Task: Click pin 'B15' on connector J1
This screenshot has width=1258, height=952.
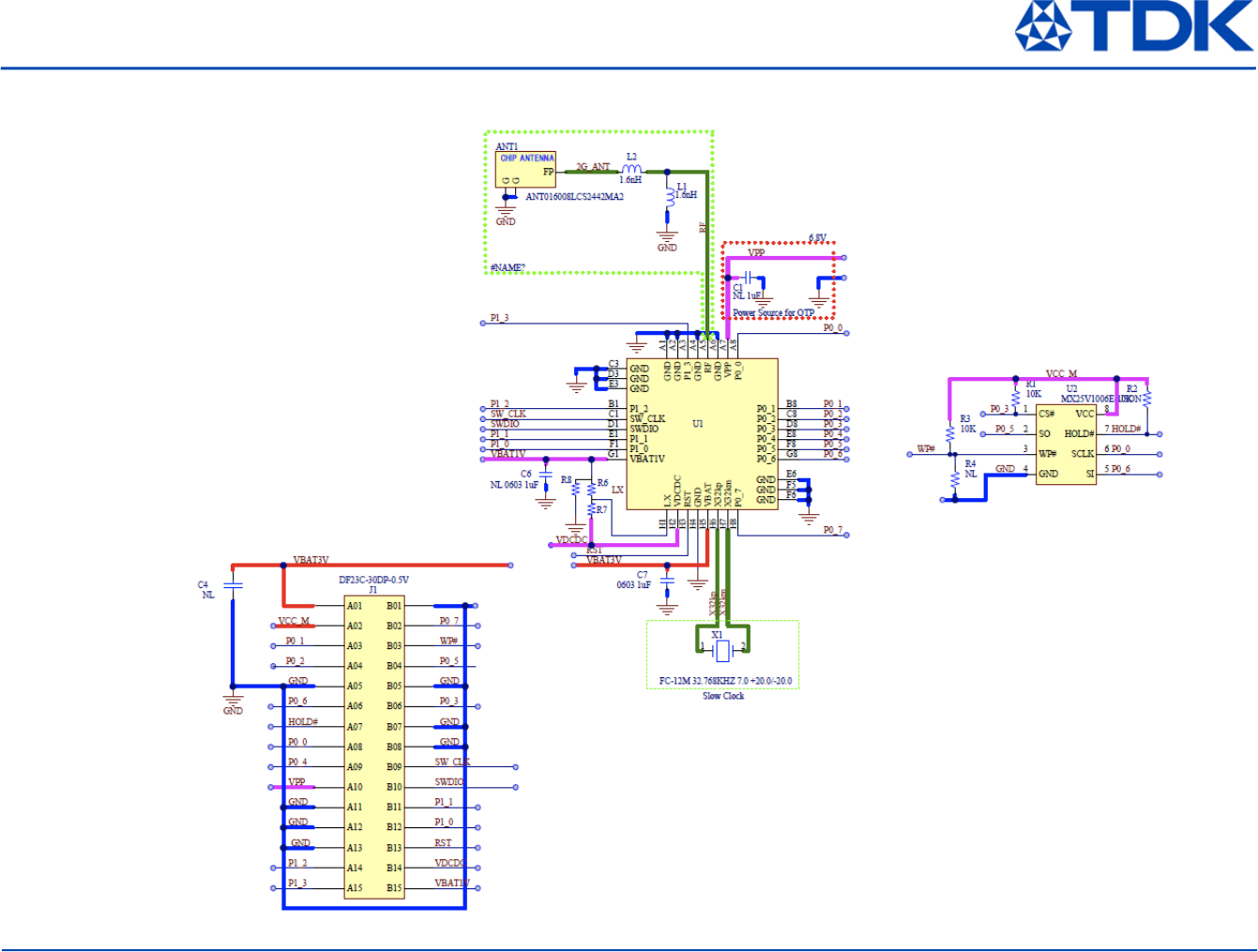Action: [x=394, y=888]
